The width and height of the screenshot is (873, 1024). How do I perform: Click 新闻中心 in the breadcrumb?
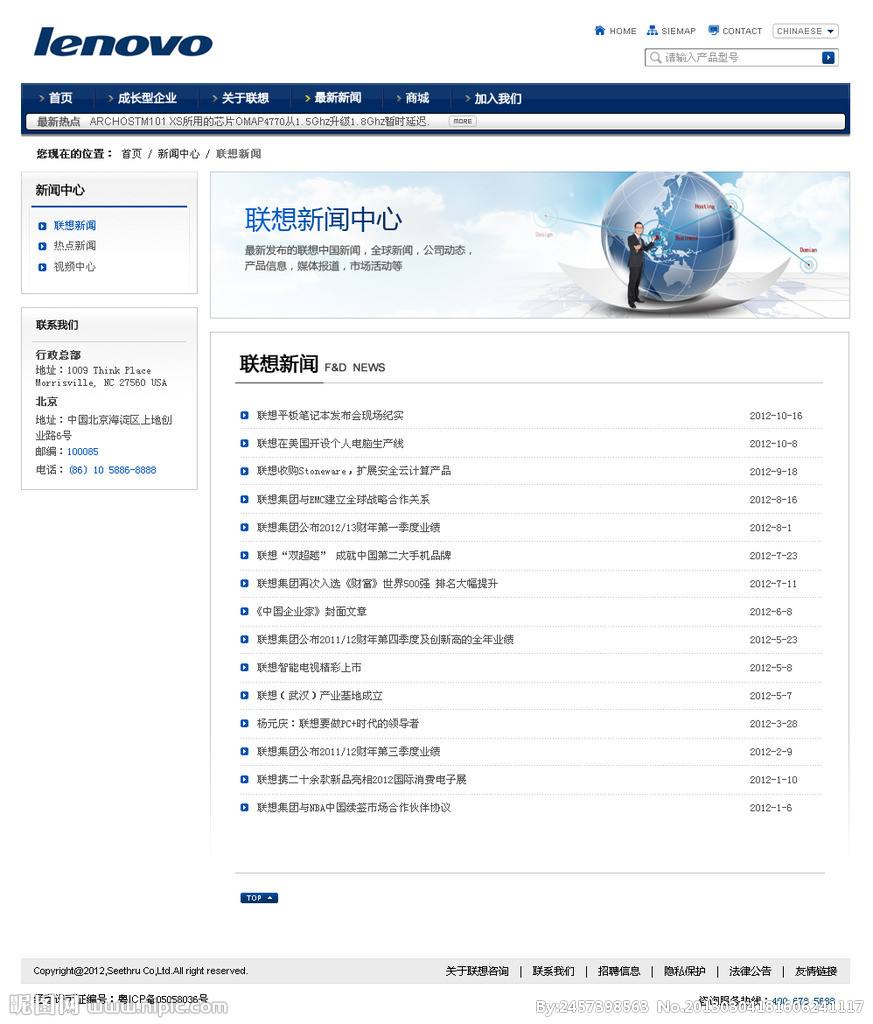point(178,153)
